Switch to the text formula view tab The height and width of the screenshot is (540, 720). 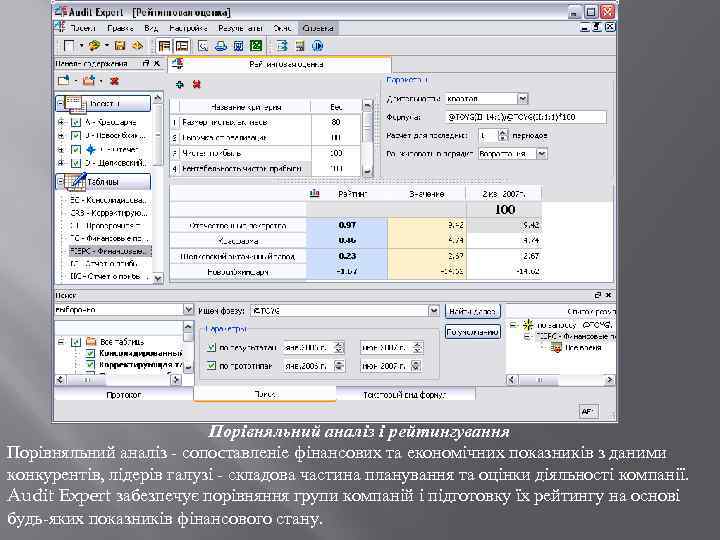(x=405, y=395)
